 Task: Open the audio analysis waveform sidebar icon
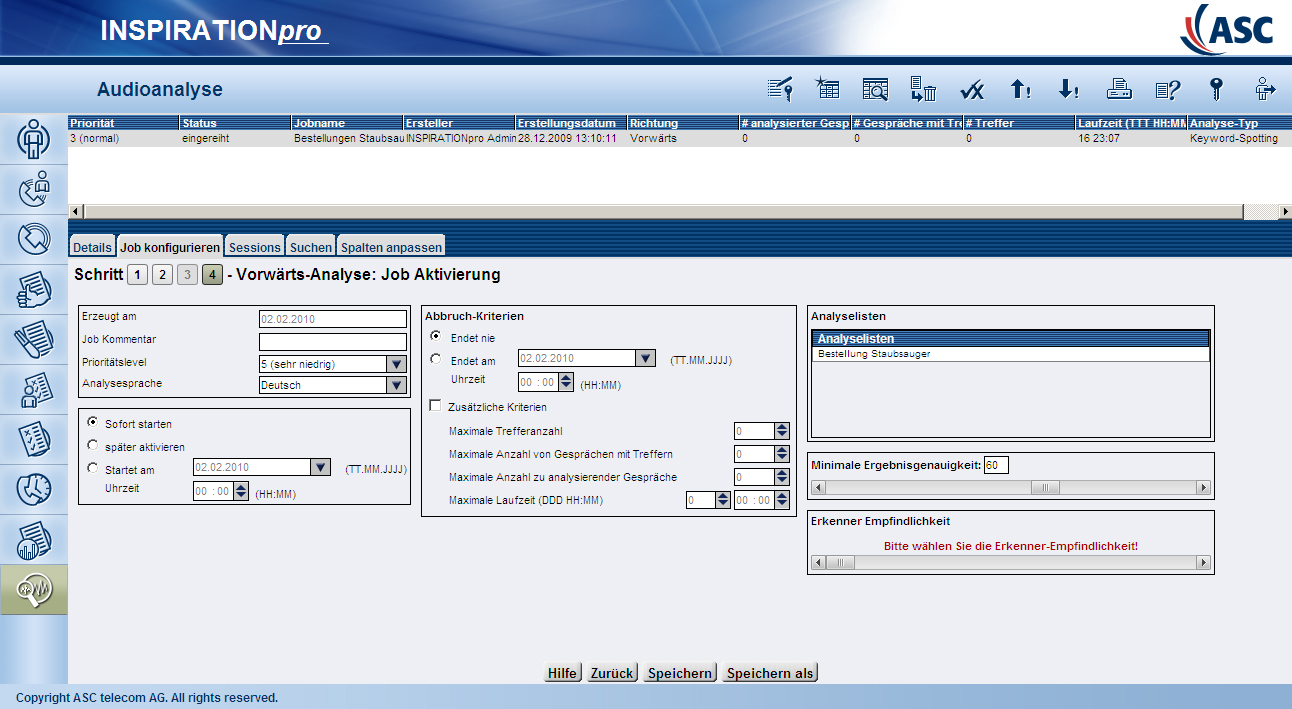point(34,590)
